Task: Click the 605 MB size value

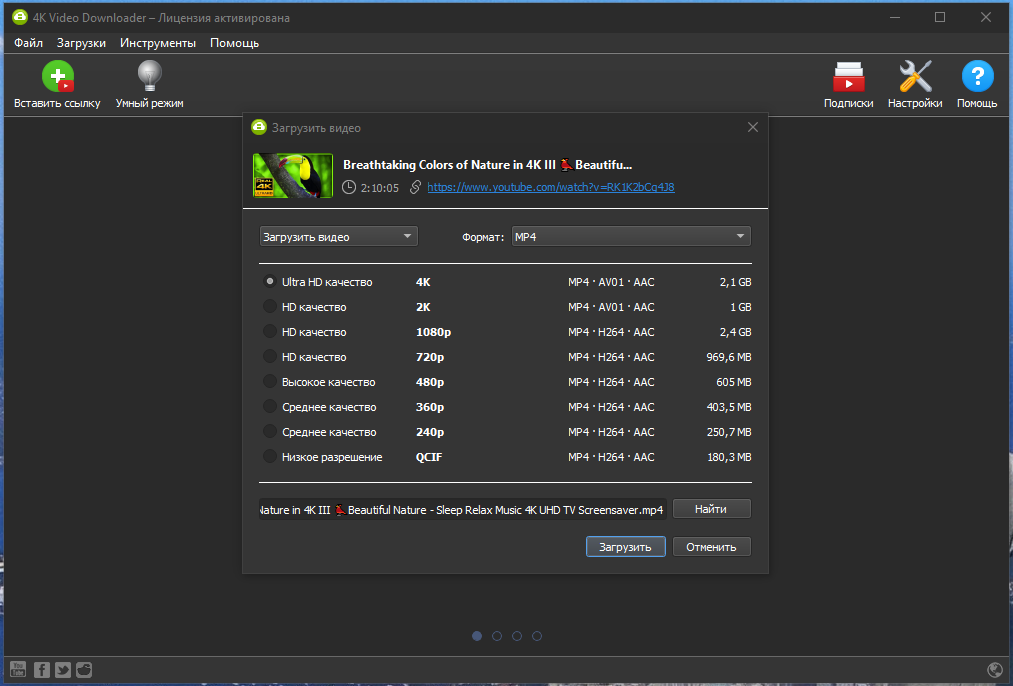Action: point(733,382)
